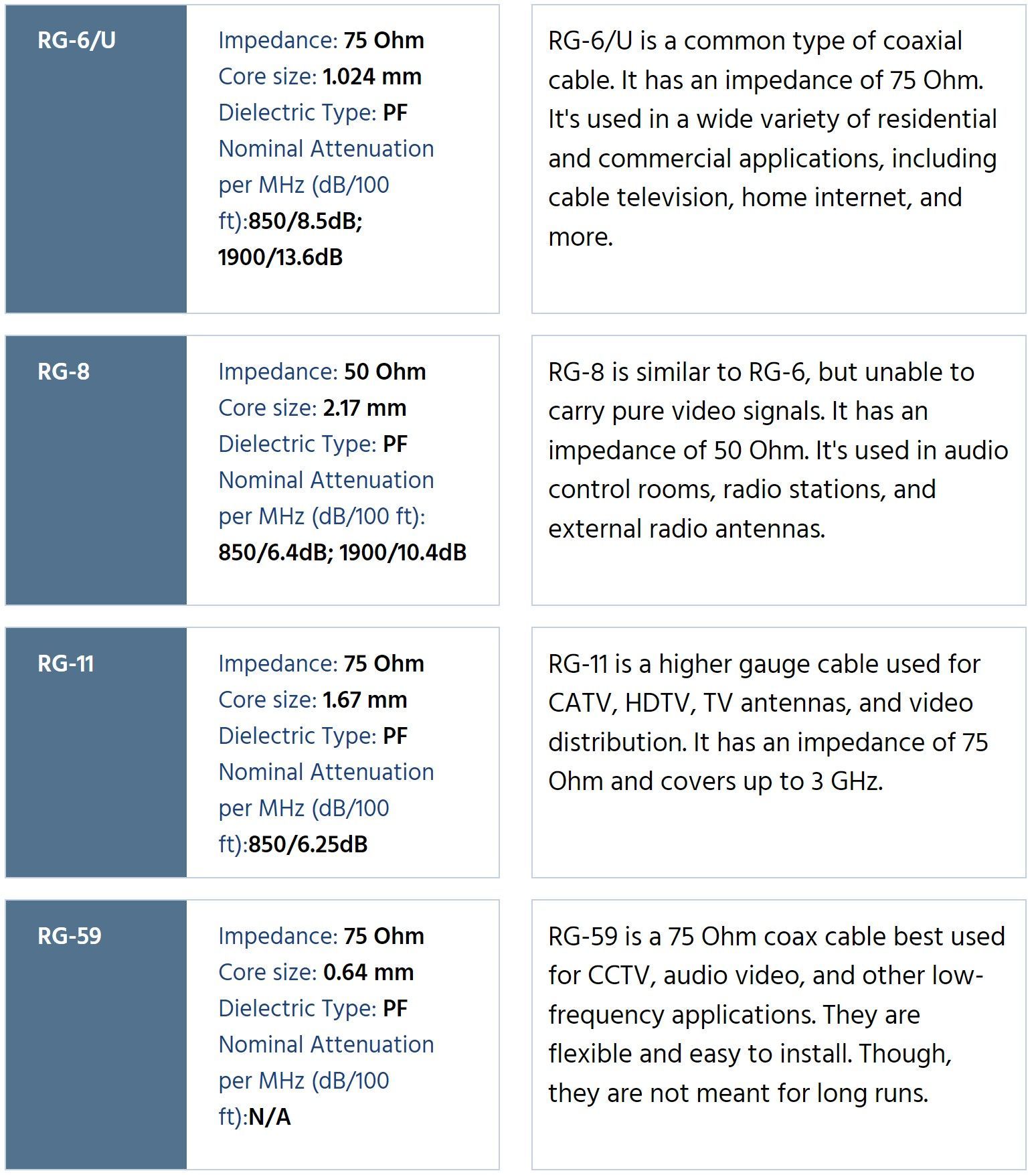Select the RG-11 attenuation value 850/6.25dB

tap(308, 844)
